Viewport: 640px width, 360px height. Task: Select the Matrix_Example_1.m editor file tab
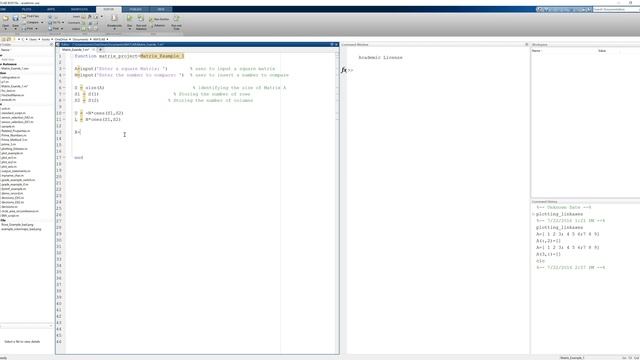76,49
